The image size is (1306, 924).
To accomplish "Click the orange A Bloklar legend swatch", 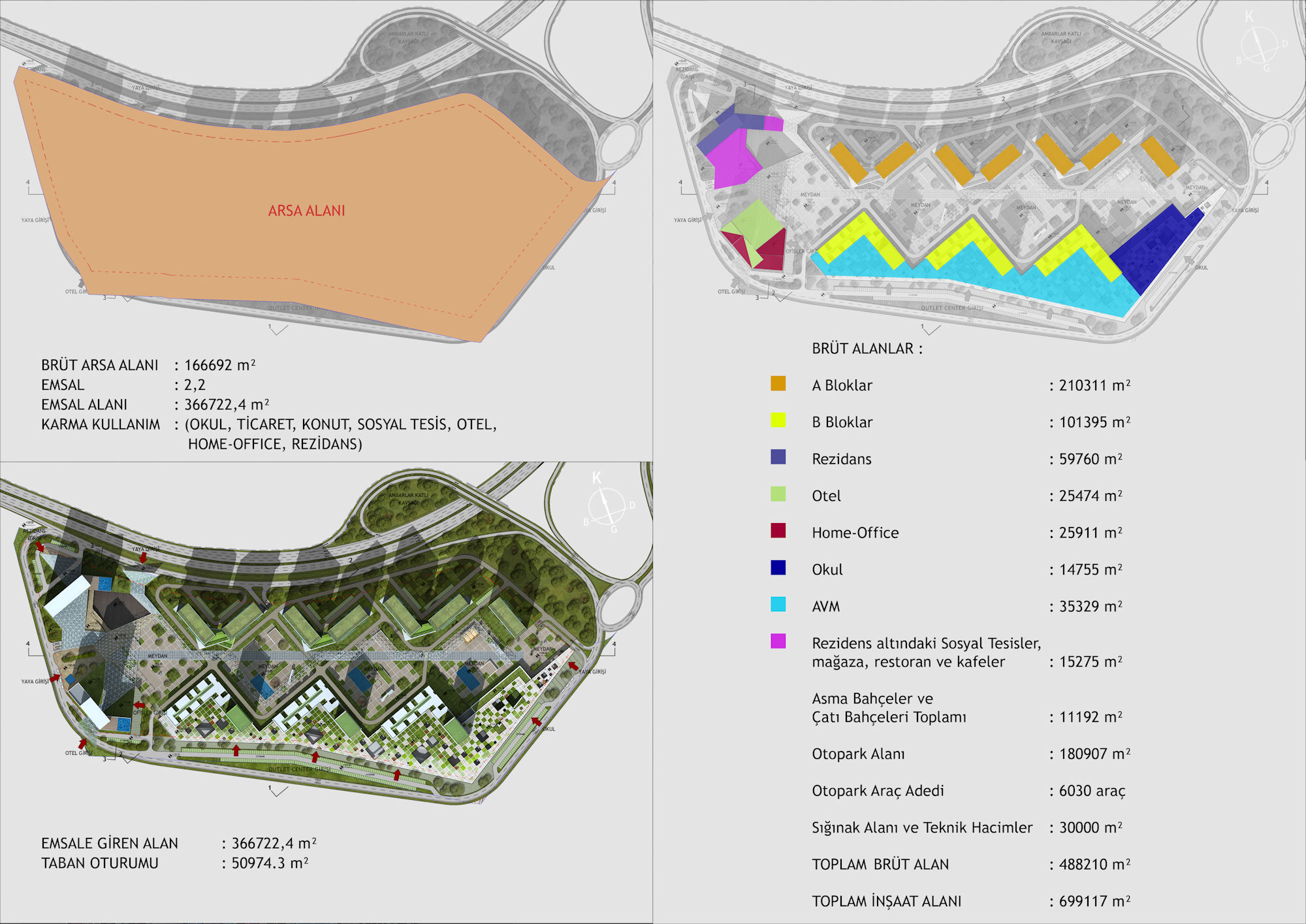I will coord(778,383).
